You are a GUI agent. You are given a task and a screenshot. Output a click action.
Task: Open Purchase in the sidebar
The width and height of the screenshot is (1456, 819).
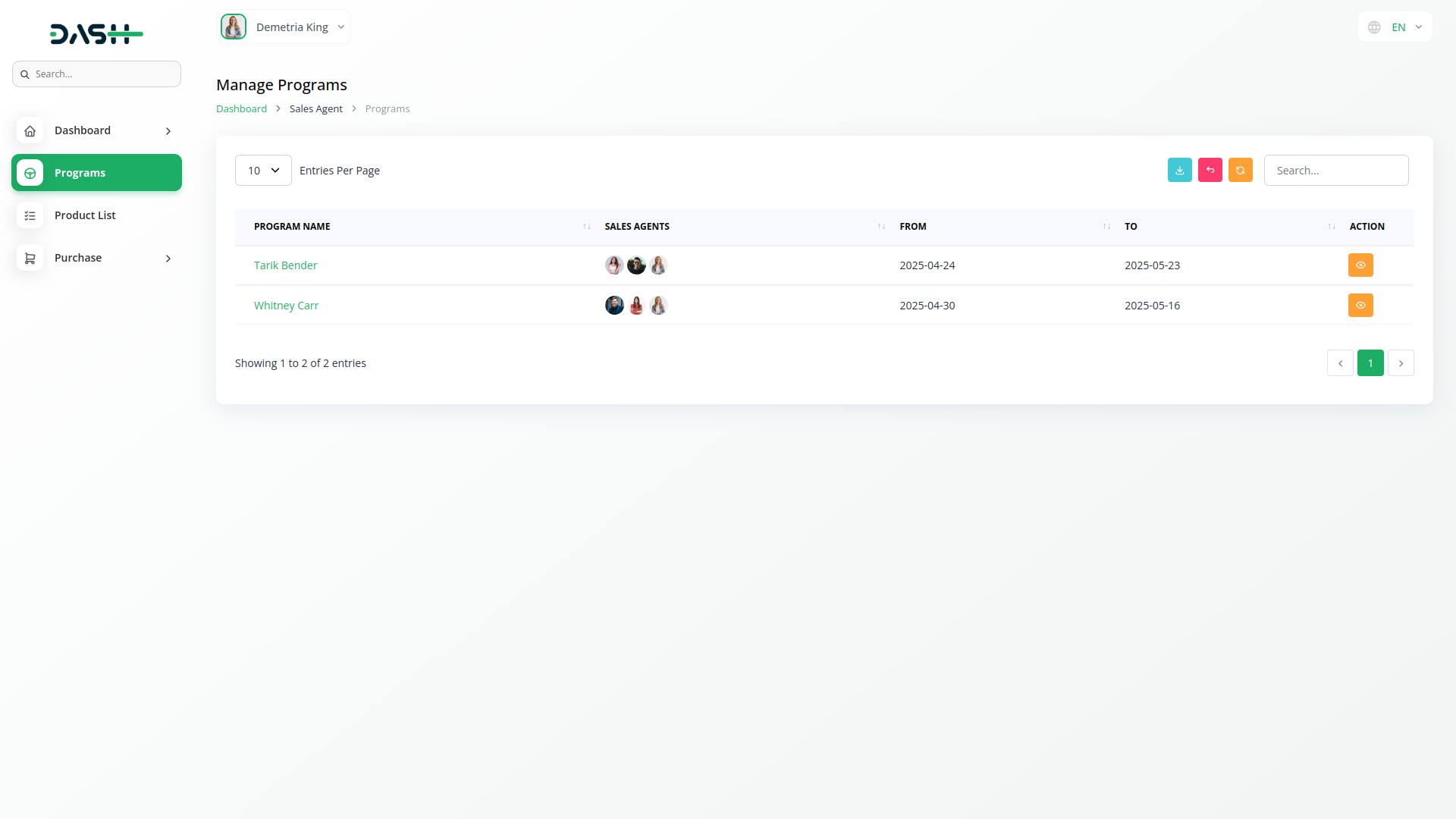coord(96,258)
